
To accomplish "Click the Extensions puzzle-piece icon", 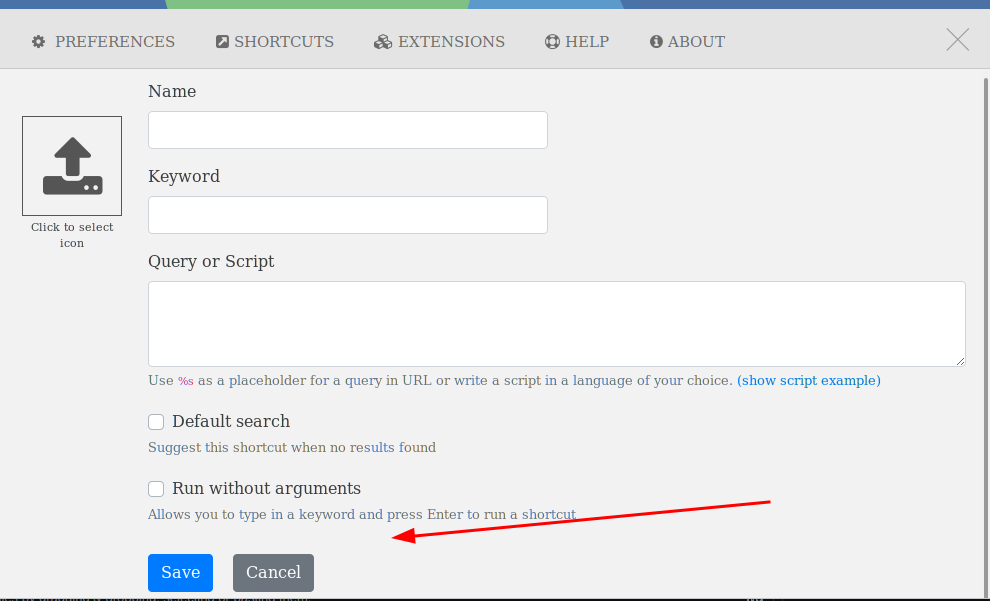I will pos(382,41).
